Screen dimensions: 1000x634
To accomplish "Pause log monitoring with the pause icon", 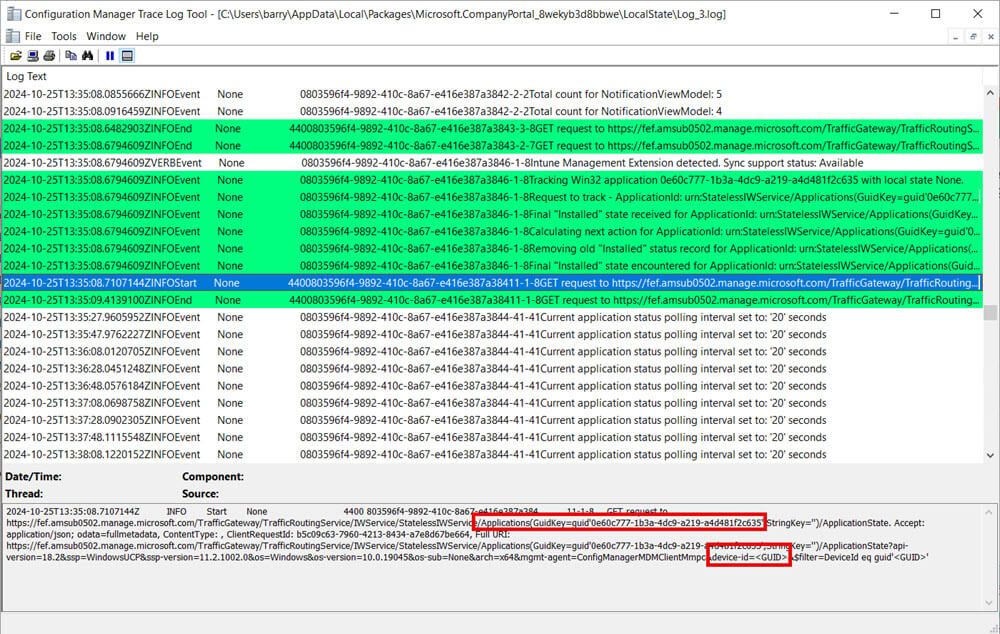I will click(110, 56).
